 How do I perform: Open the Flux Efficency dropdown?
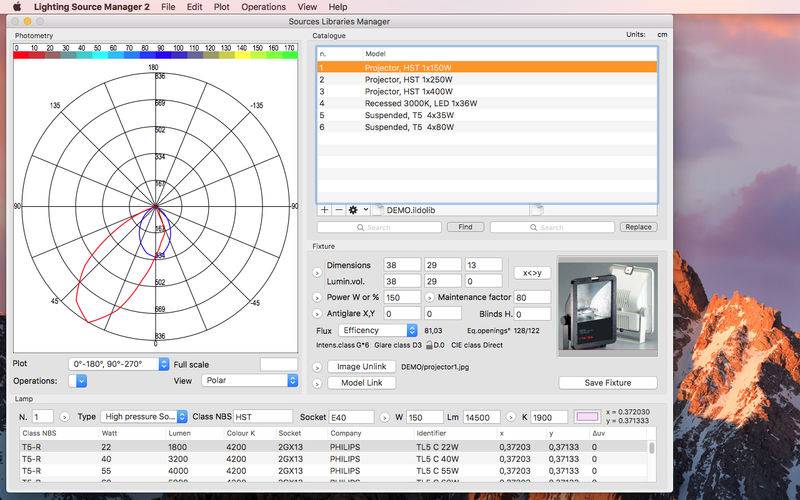[377, 330]
